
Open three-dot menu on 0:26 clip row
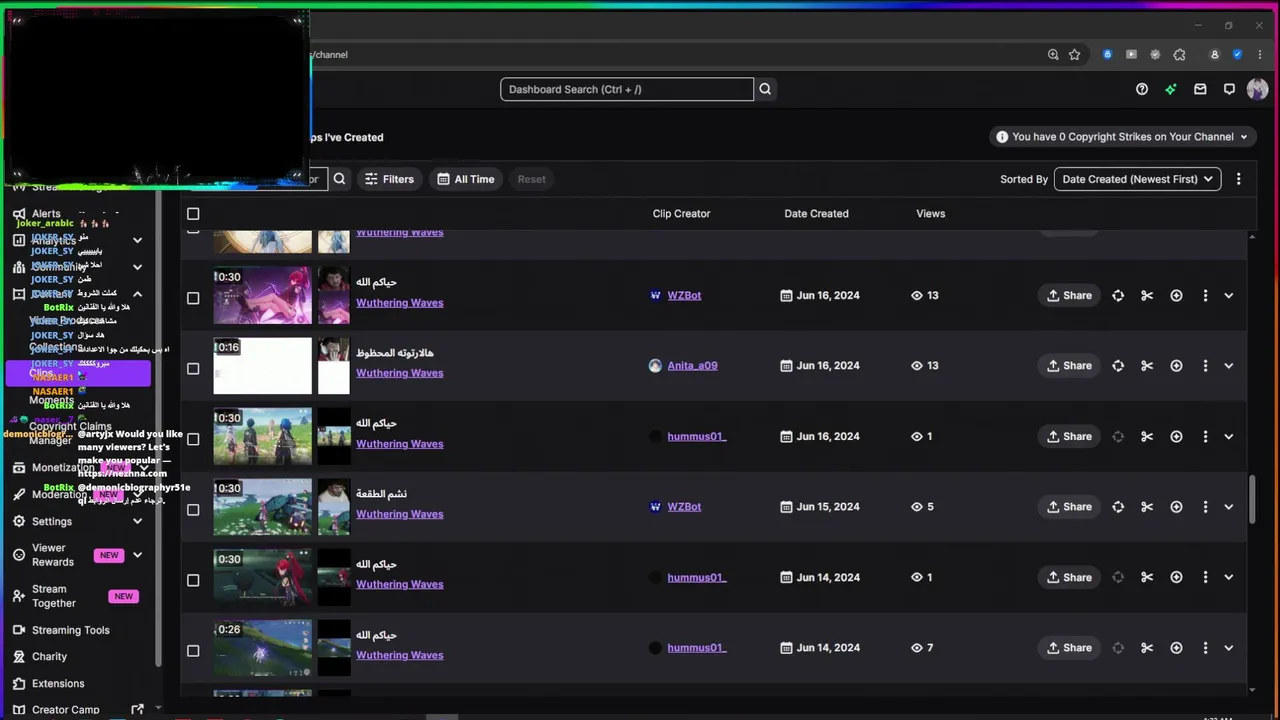(x=1205, y=648)
